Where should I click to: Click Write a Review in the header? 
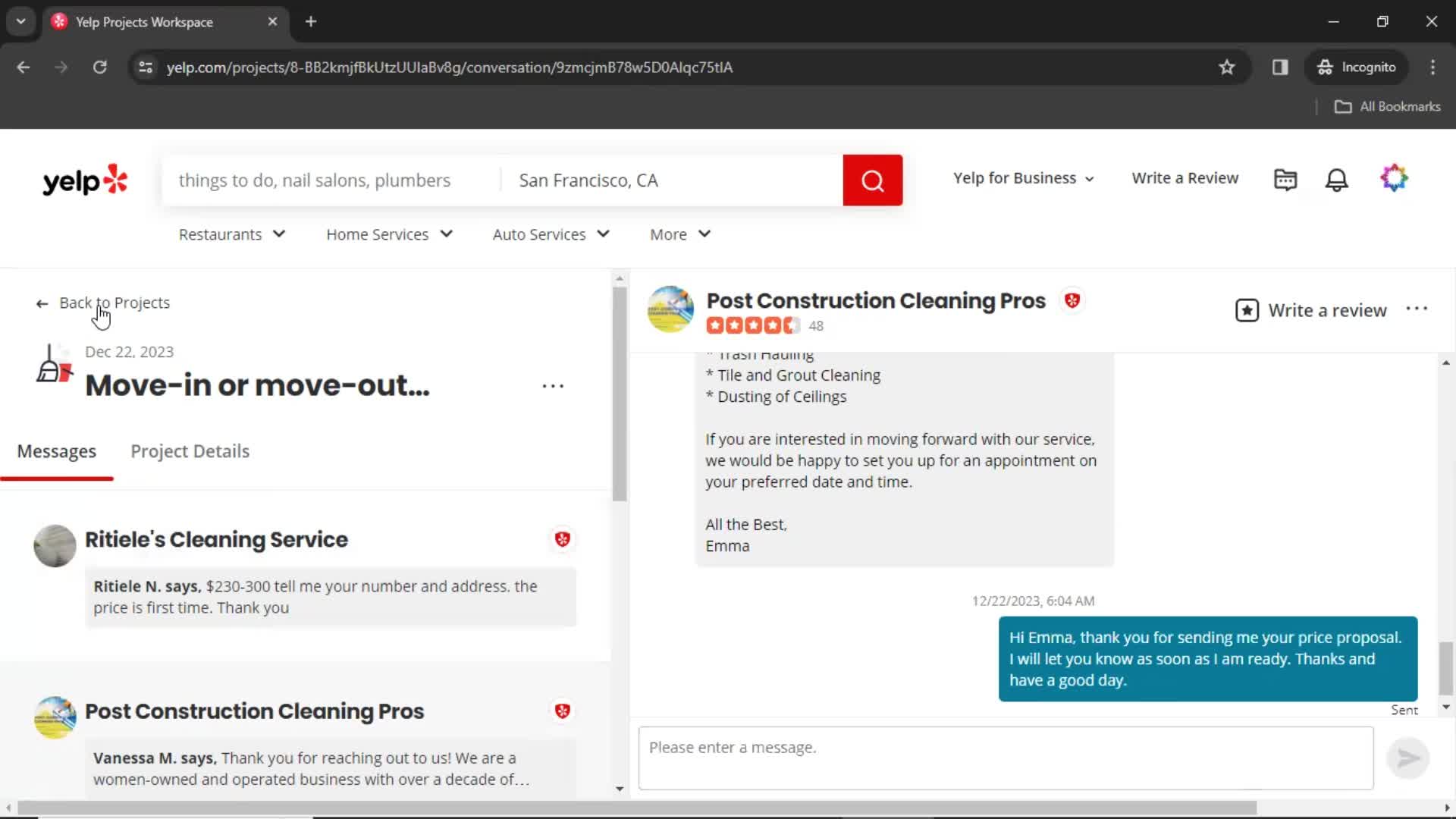1185,178
